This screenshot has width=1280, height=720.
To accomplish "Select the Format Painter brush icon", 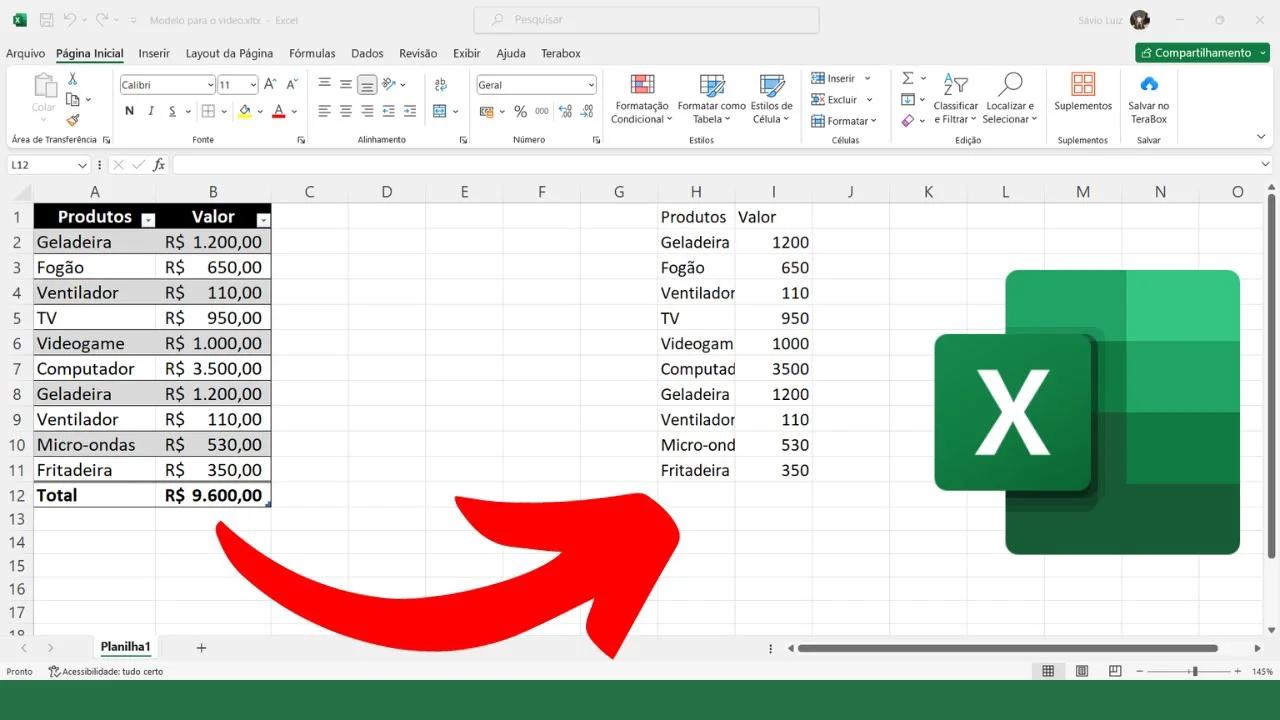I will pyautogui.click(x=72, y=120).
